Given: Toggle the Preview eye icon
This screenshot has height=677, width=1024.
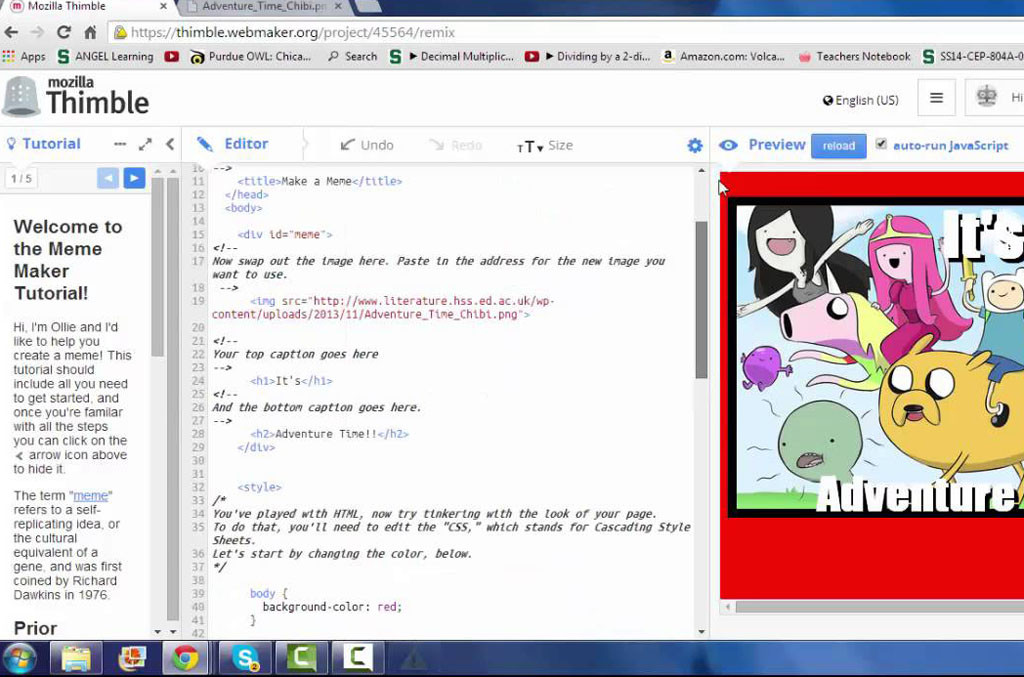Looking at the screenshot, I should pos(728,145).
